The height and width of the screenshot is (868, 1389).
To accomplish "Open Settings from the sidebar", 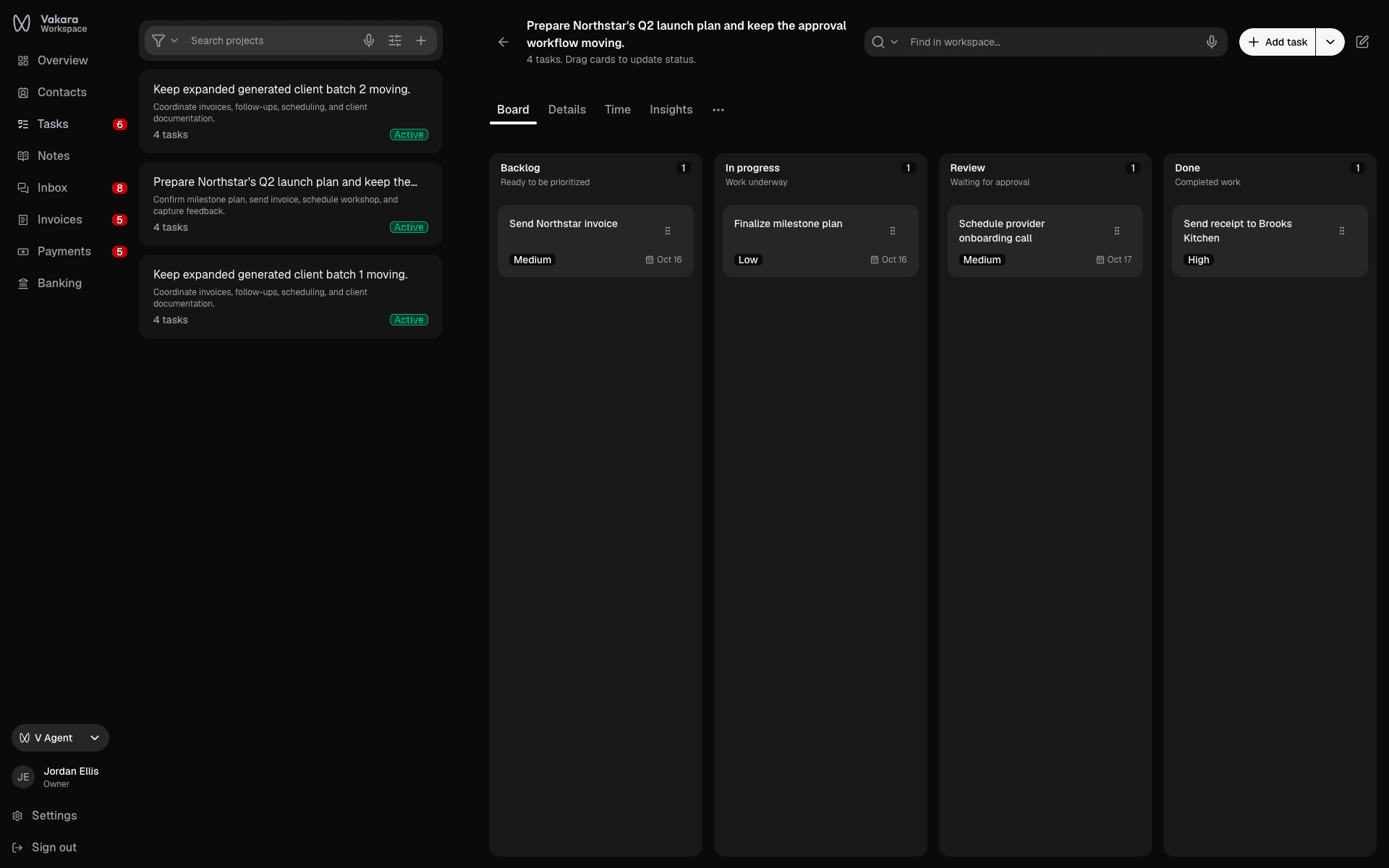I will pos(45,816).
